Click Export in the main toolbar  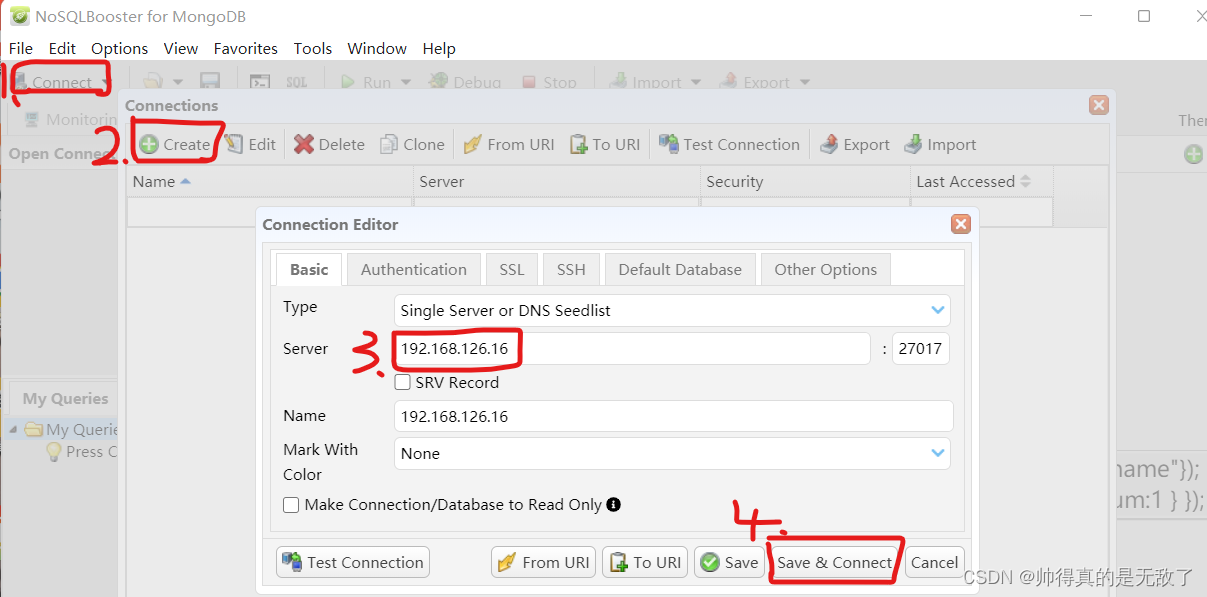[x=755, y=82]
